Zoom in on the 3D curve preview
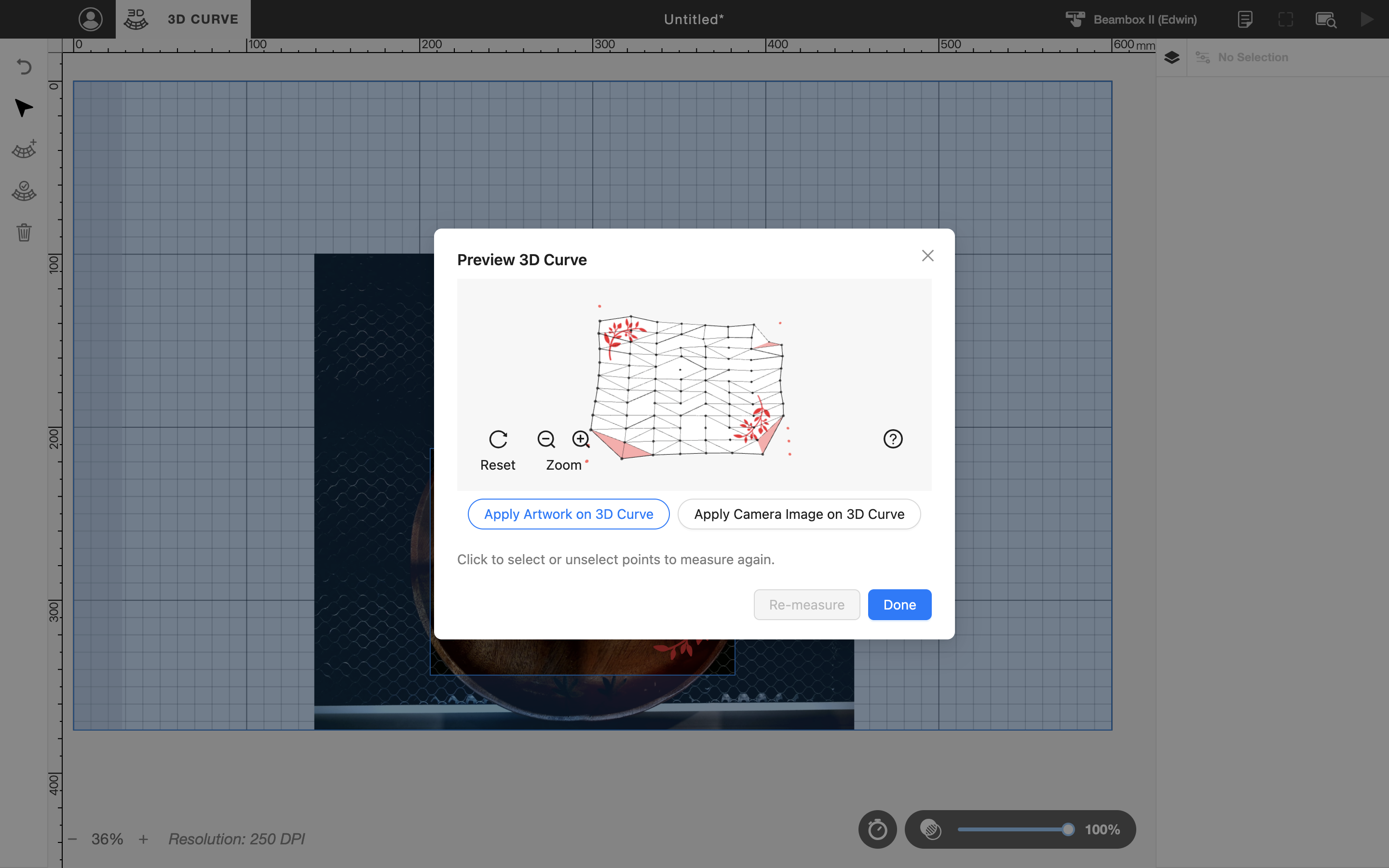This screenshot has width=1389, height=868. coord(581,439)
